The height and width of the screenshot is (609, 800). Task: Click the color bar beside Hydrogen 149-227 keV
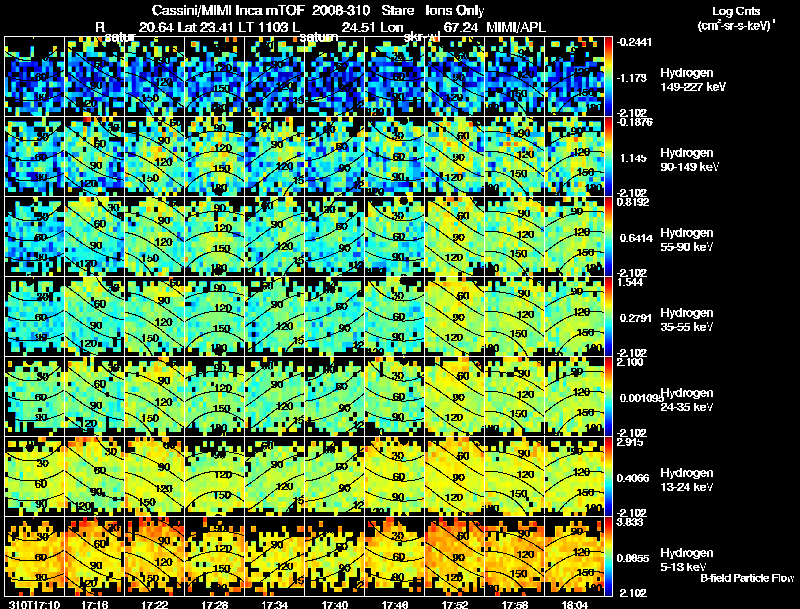(608, 77)
